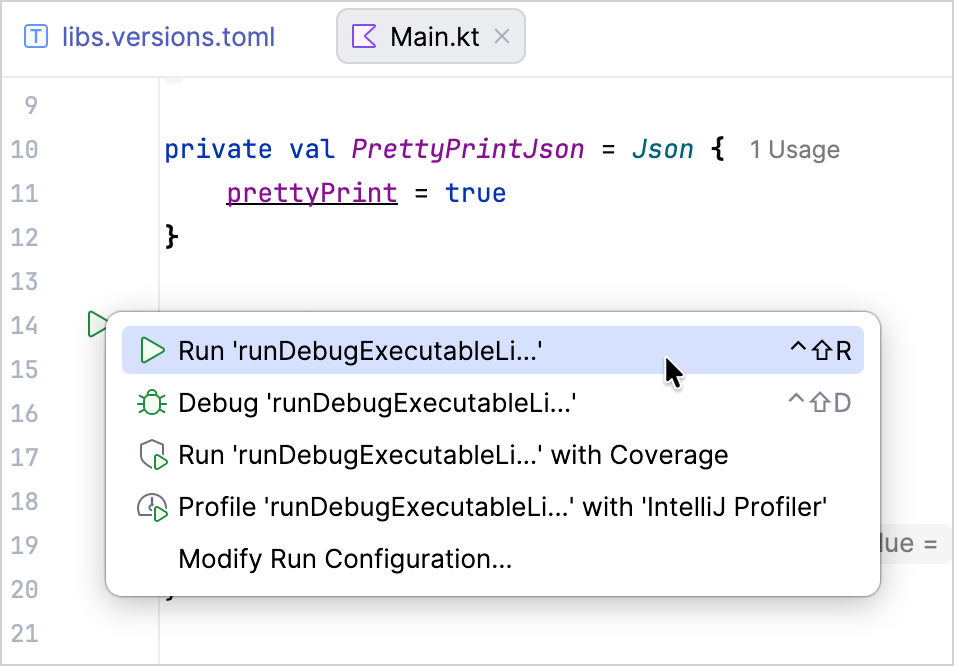Viewport: 954px width, 666px height.
Task: Click the Kotlin file icon on Main.kt tab
Action: click(x=364, y=36)
